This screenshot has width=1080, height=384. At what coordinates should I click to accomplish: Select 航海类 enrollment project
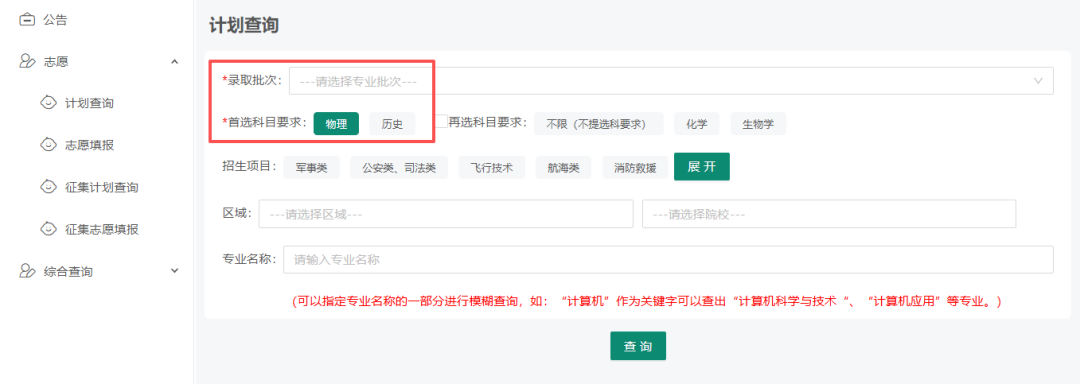click(563, 167)
